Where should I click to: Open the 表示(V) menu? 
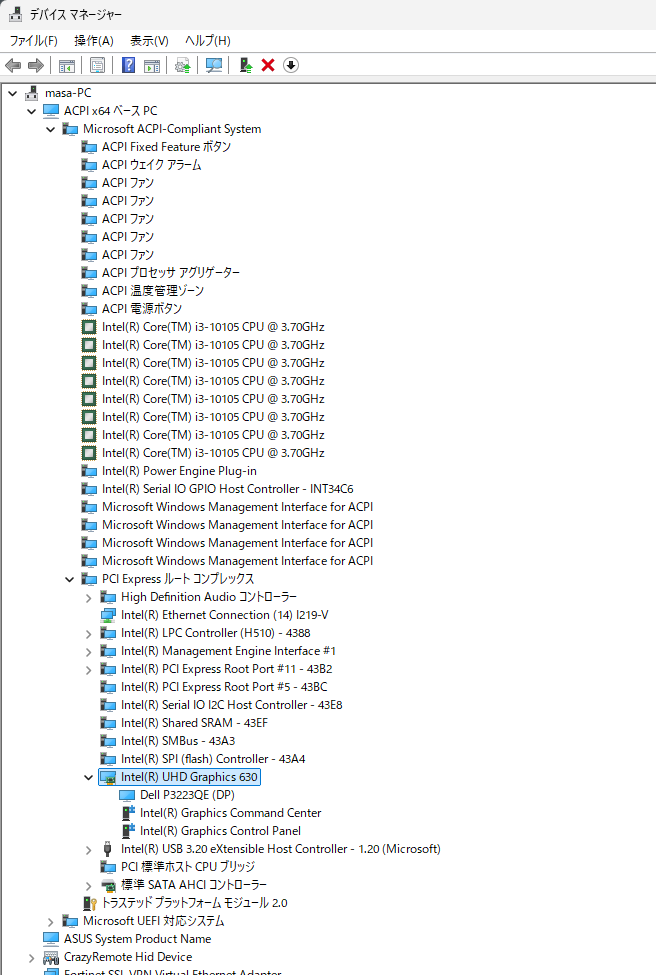click(149, 41)
